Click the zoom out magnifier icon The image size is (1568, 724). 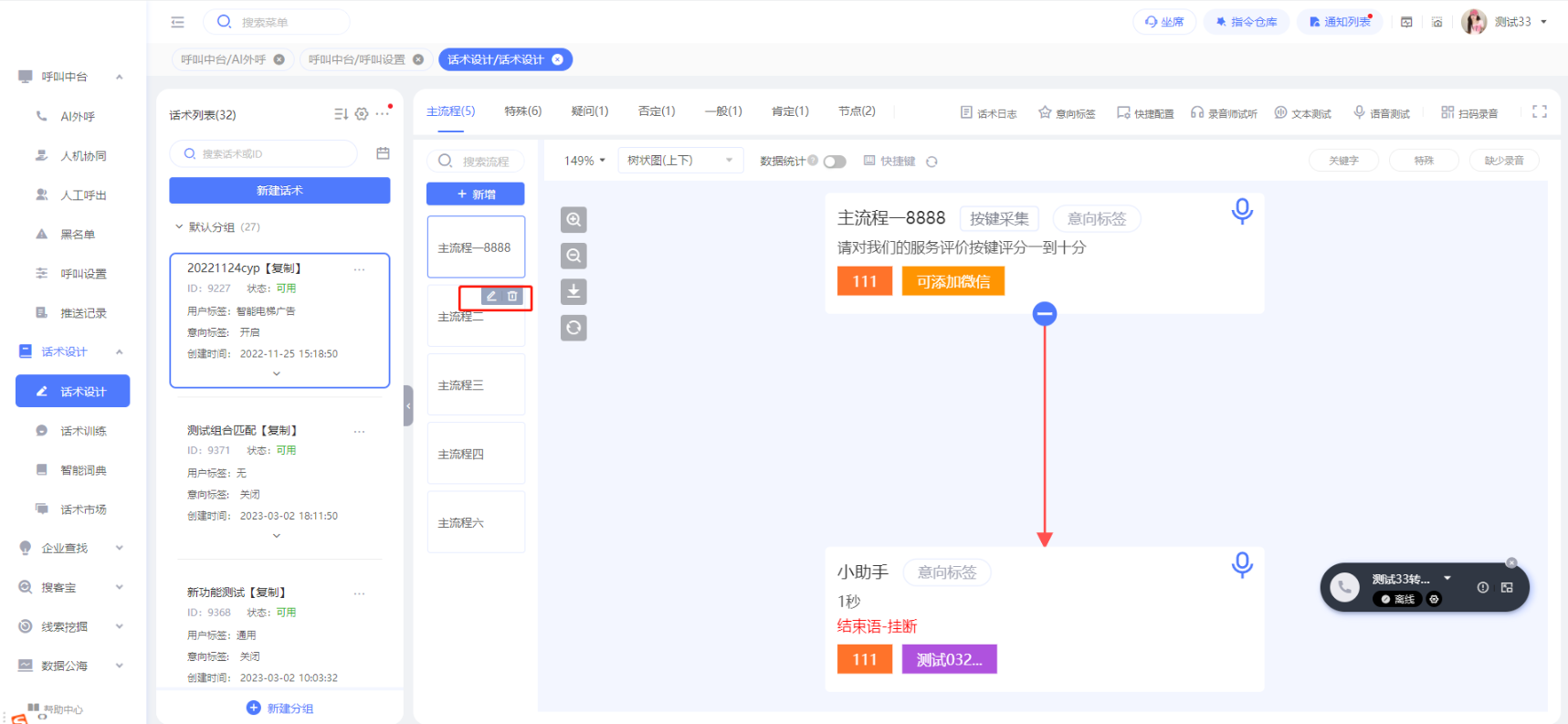(x=574, y=256)
